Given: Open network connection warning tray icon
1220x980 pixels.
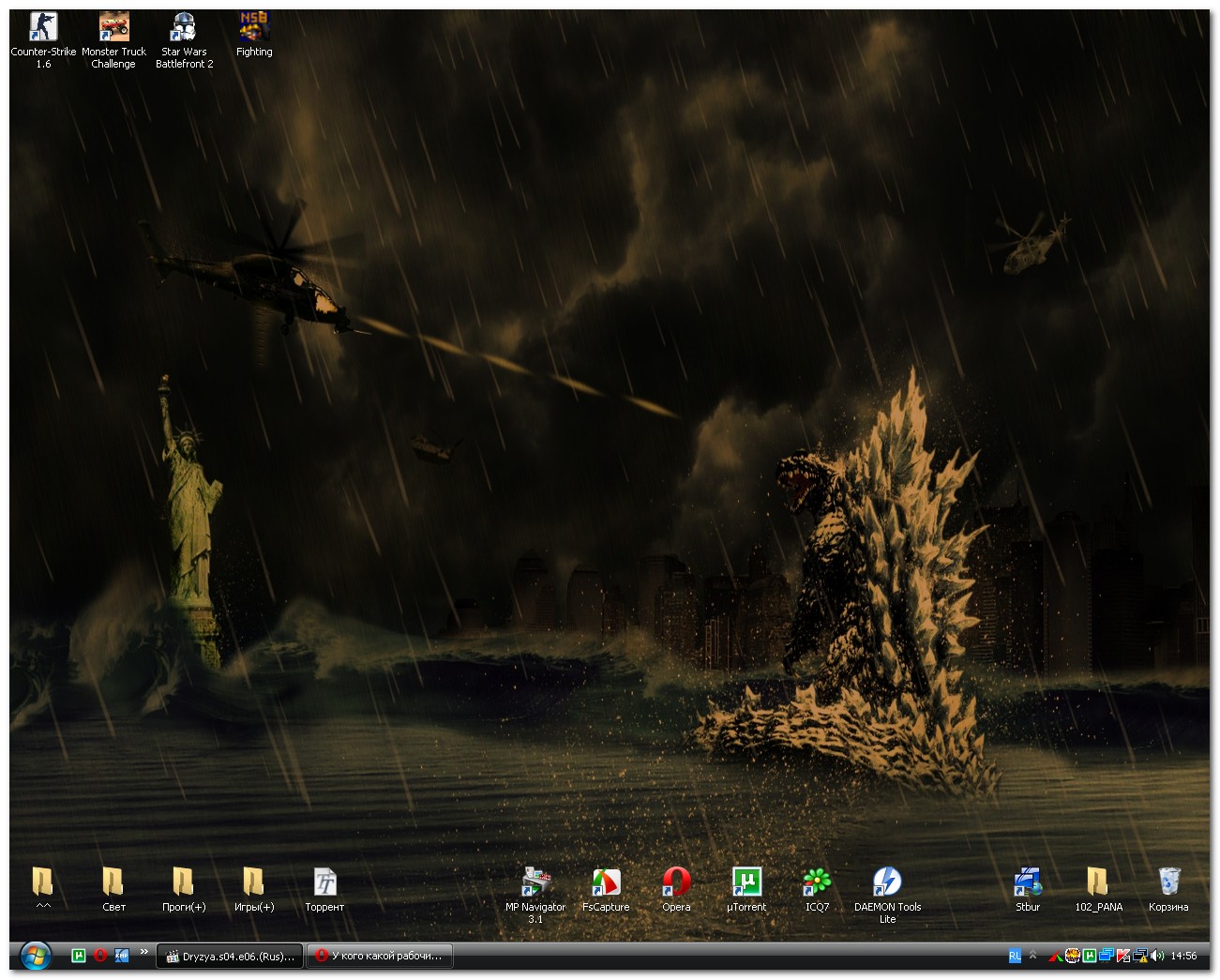Looking at the screenshot, I should click(1140, 957).
